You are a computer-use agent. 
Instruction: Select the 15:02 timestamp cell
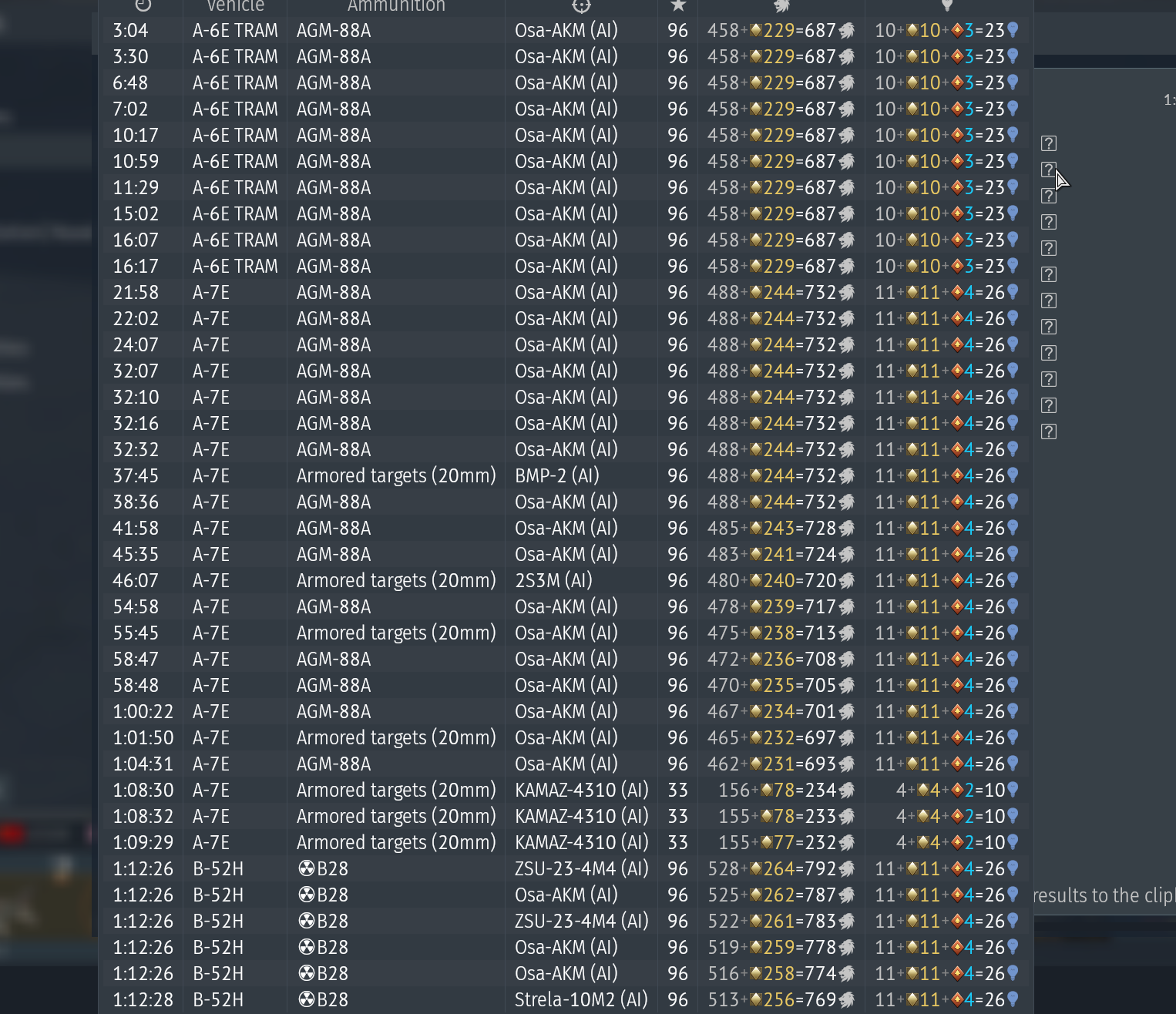pyautogui.click(x=136, y=214)
